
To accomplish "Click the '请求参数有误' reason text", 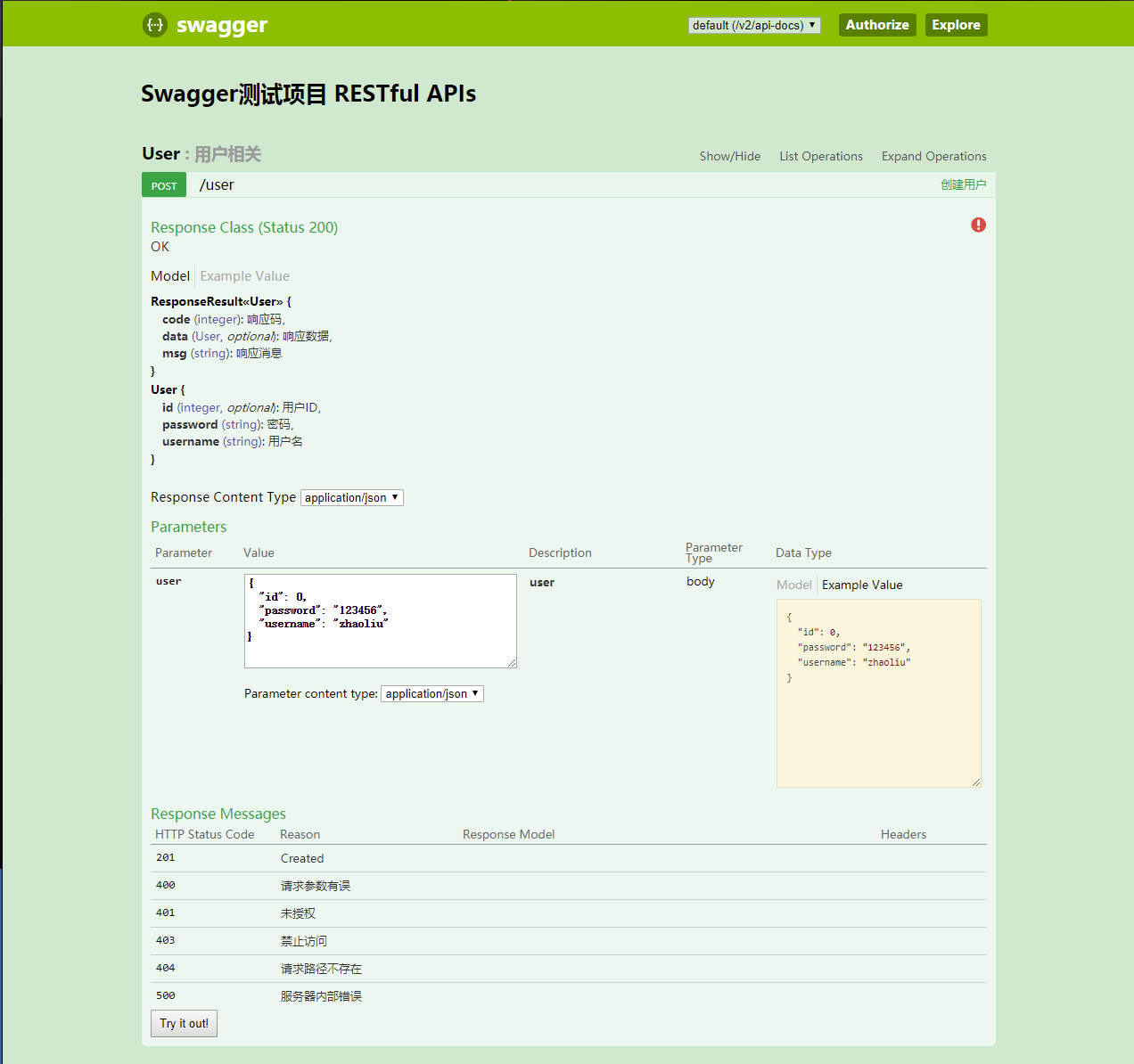I will 316,886.
